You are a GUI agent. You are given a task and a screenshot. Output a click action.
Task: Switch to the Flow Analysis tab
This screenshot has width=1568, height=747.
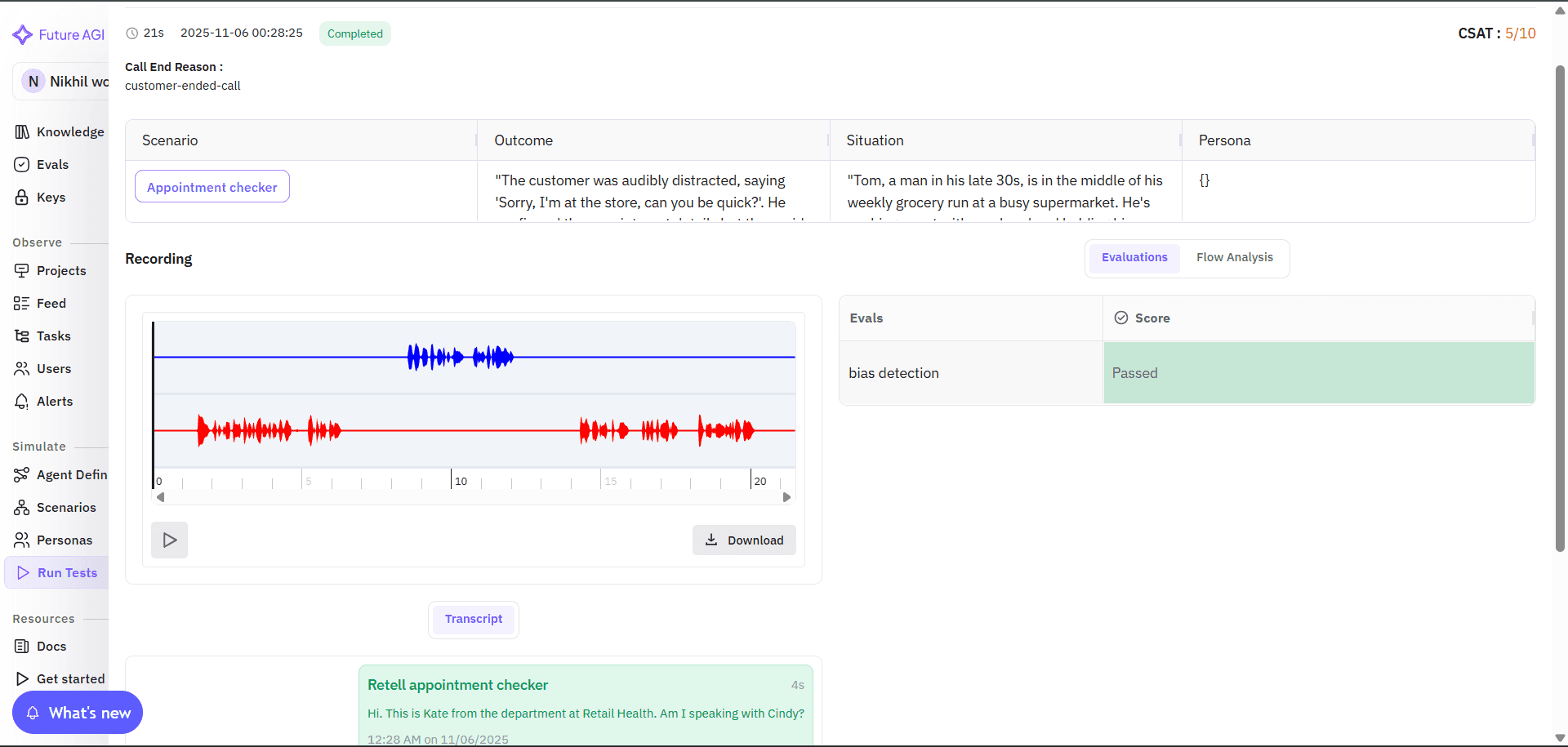pos(1234,258)
